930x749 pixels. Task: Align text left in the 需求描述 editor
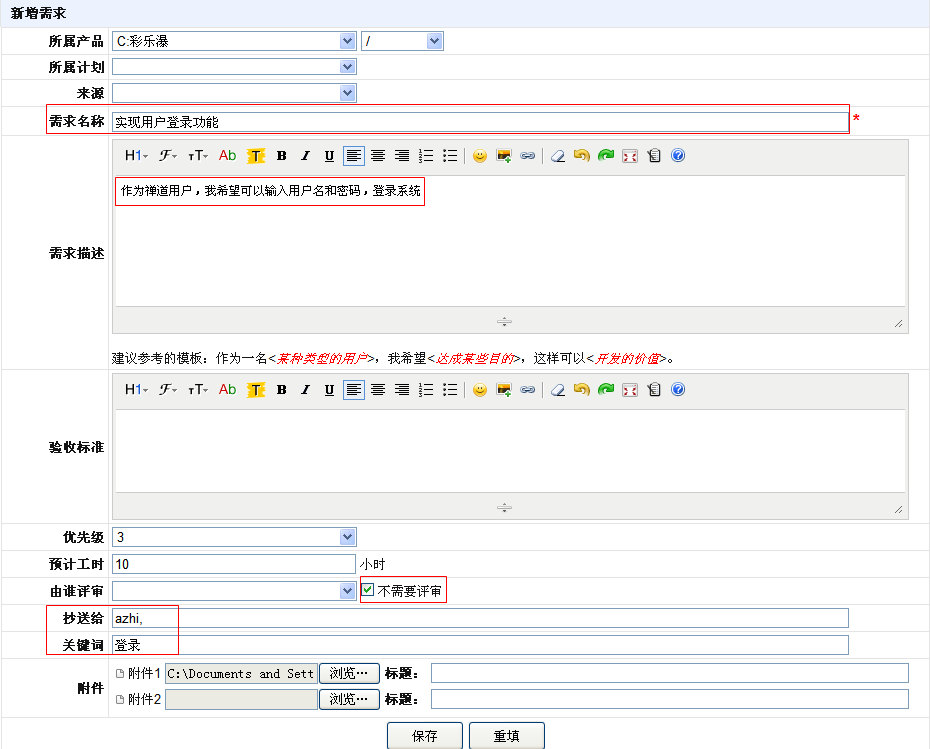click(353, 156)
